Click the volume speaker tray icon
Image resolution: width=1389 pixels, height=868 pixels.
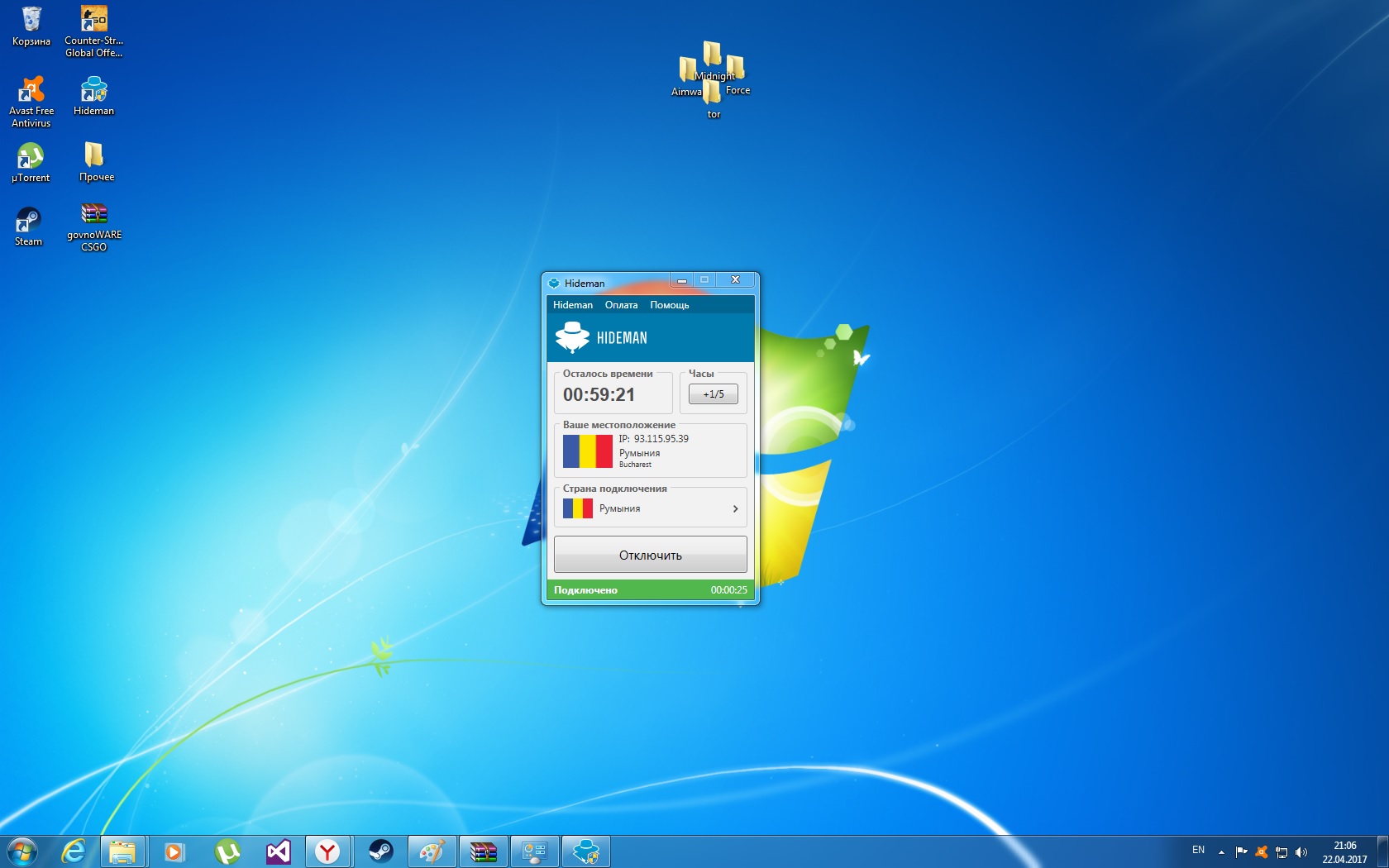point(1301,851)
